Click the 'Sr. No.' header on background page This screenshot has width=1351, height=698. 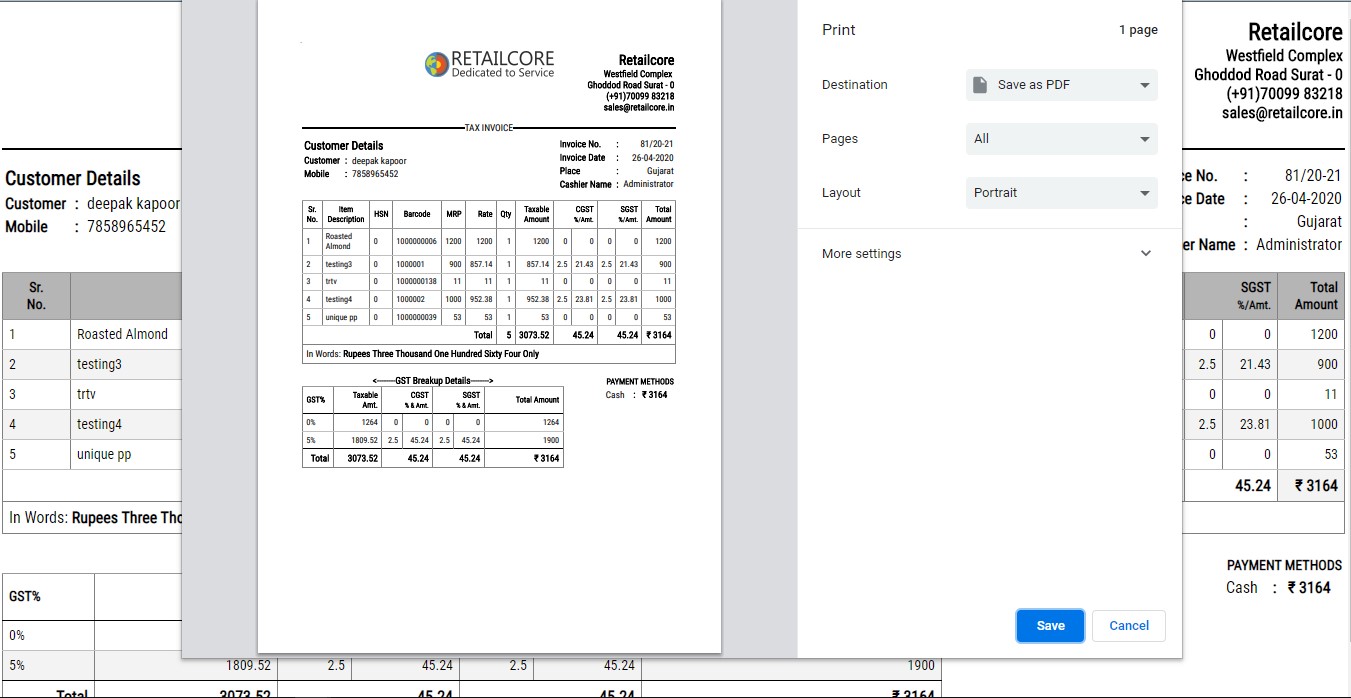click(x=36, y=295)
